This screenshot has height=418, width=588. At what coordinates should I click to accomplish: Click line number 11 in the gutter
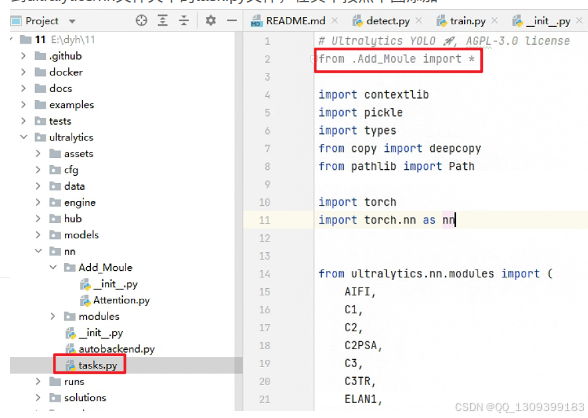coord(264,220)
